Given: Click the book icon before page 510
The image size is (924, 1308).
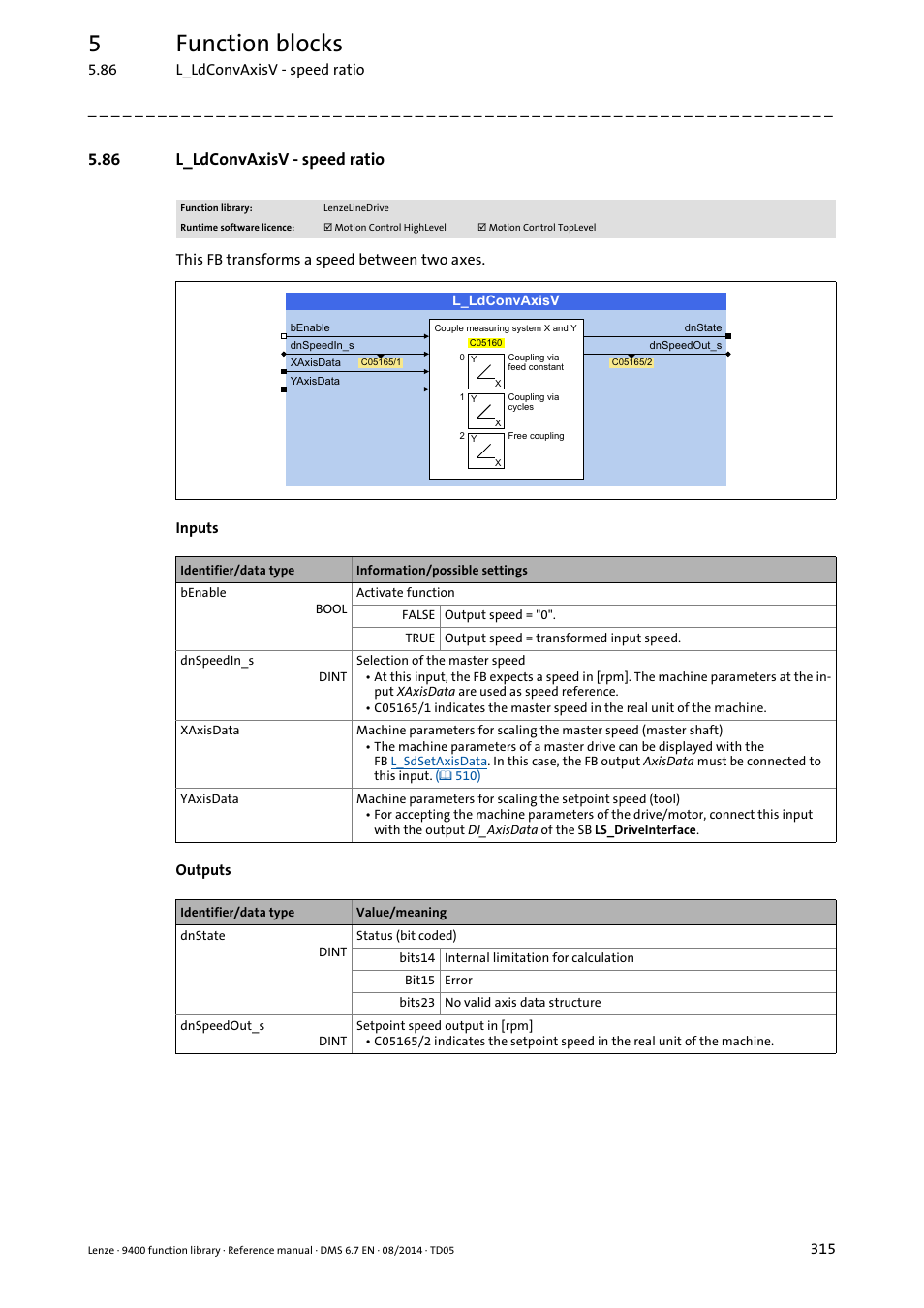Looking at the screenshot, I should [x=446, y=776].
